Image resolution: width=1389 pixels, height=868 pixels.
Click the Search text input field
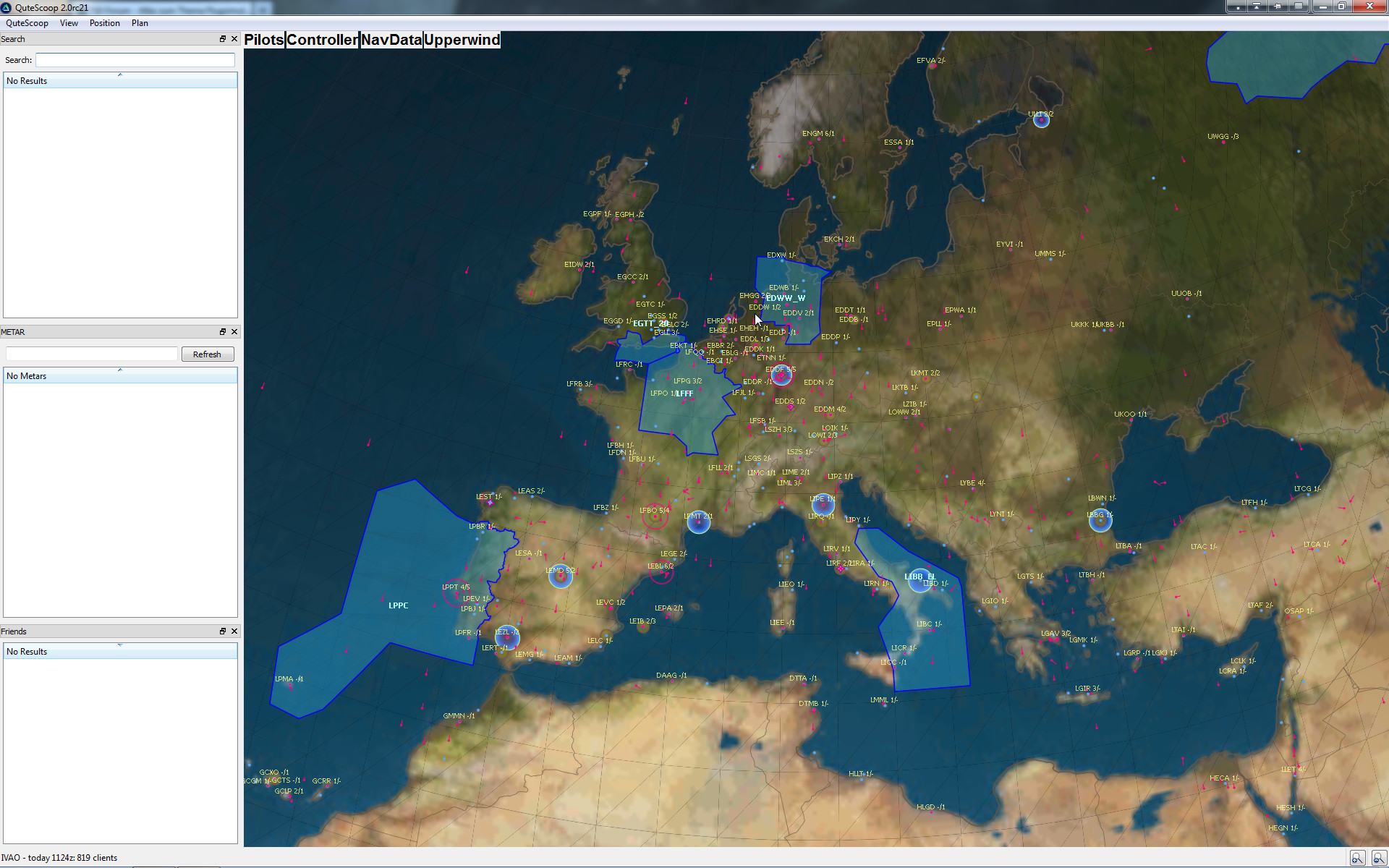point(135,60)
